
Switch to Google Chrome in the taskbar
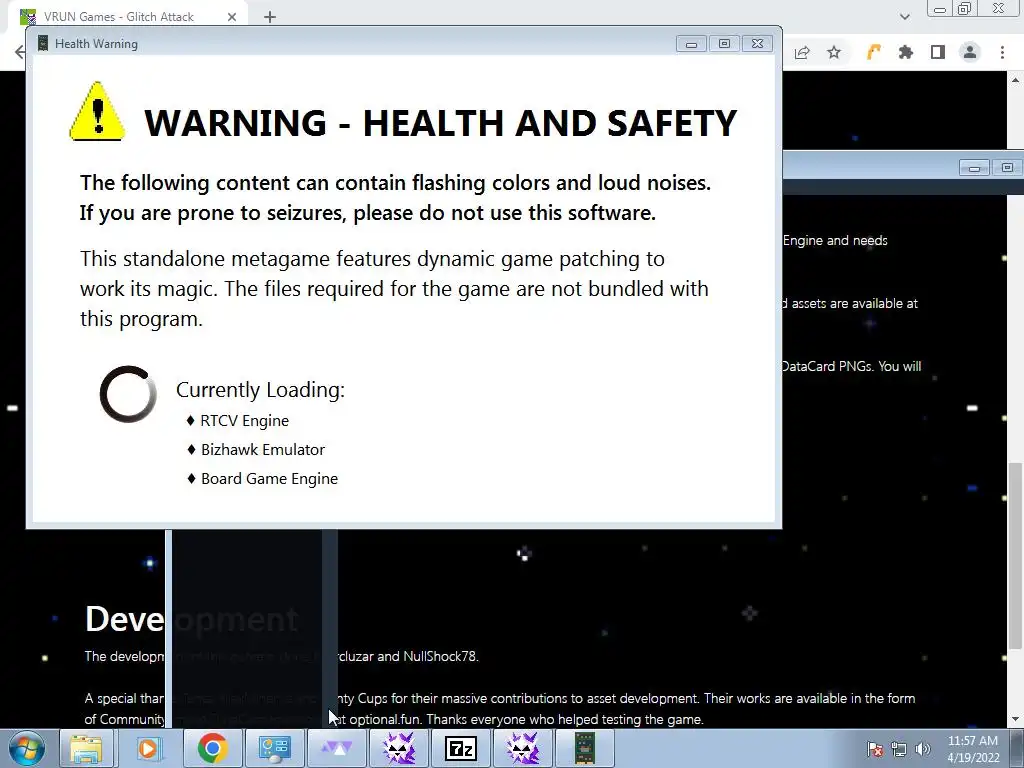coord(212,748)
